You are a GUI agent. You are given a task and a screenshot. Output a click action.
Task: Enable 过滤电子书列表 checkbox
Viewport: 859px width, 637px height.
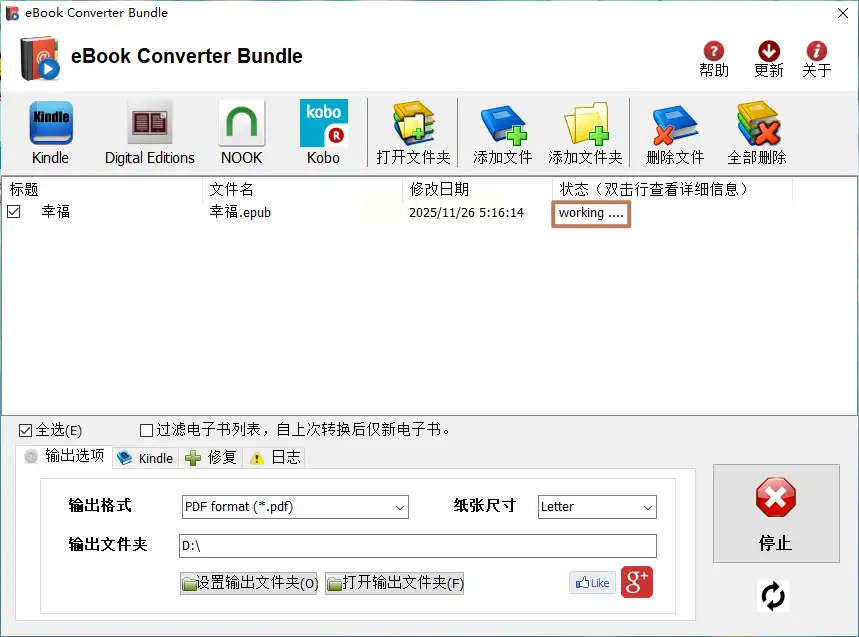[146, 430]
